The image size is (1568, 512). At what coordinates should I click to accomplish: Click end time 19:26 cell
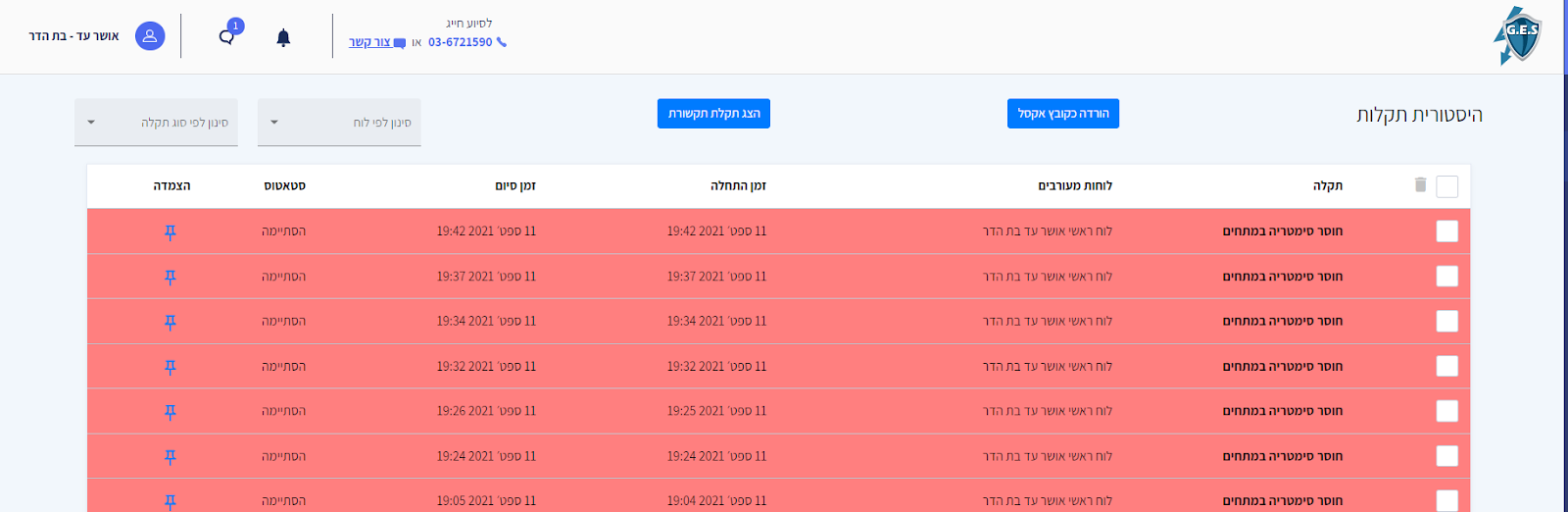(x=486, y=411)
